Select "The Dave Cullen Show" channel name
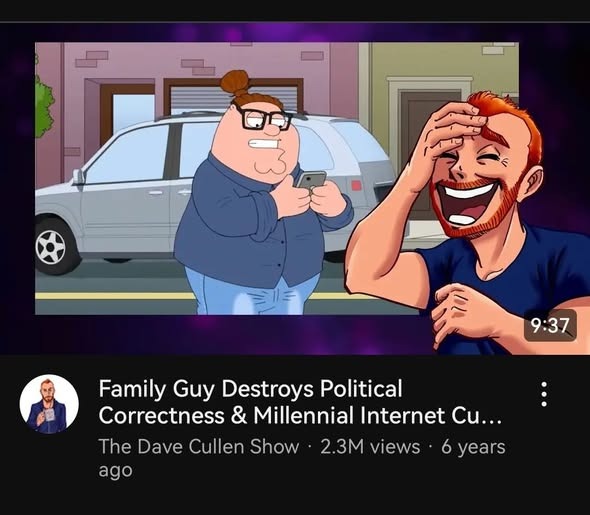This screenshot has width=590, height=515. 199,447
